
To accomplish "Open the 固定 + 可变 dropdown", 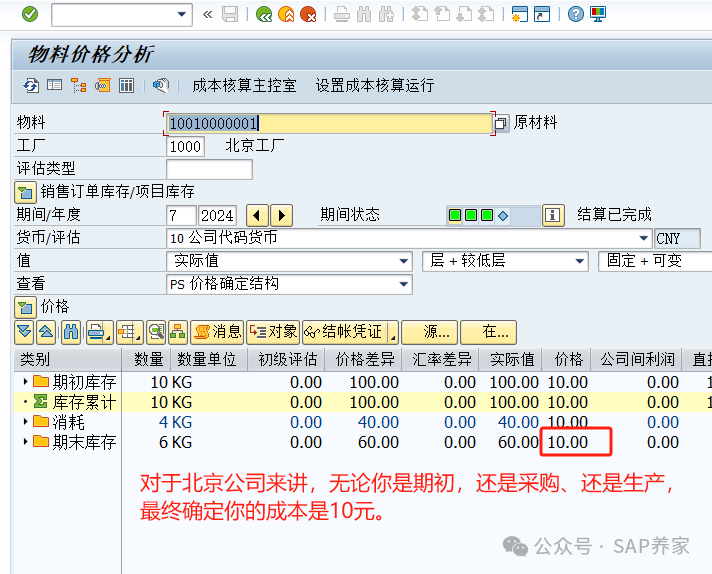I will [x=655, y=261].
